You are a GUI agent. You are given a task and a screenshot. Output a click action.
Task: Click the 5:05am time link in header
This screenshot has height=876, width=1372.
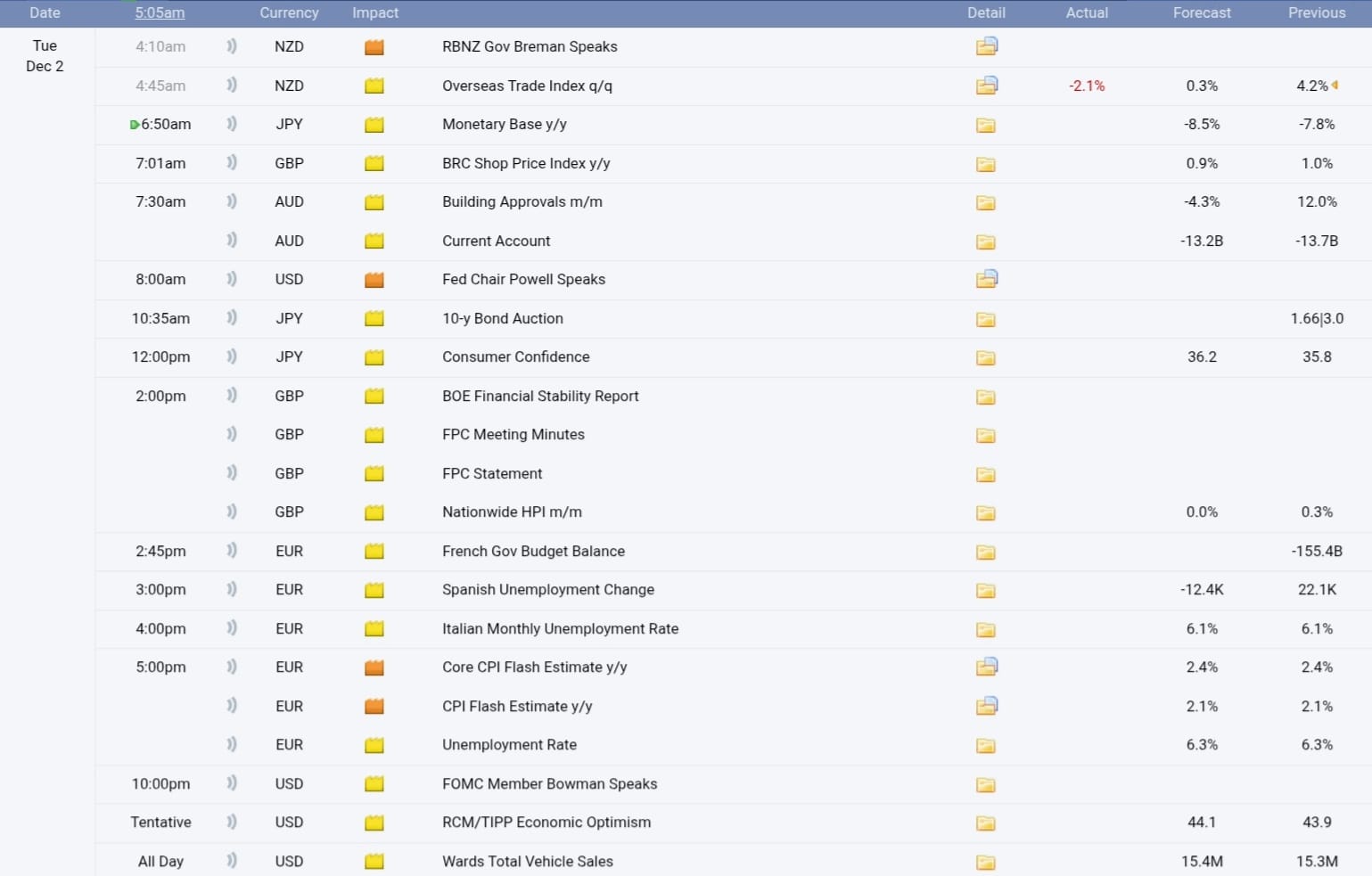[160, 12]
